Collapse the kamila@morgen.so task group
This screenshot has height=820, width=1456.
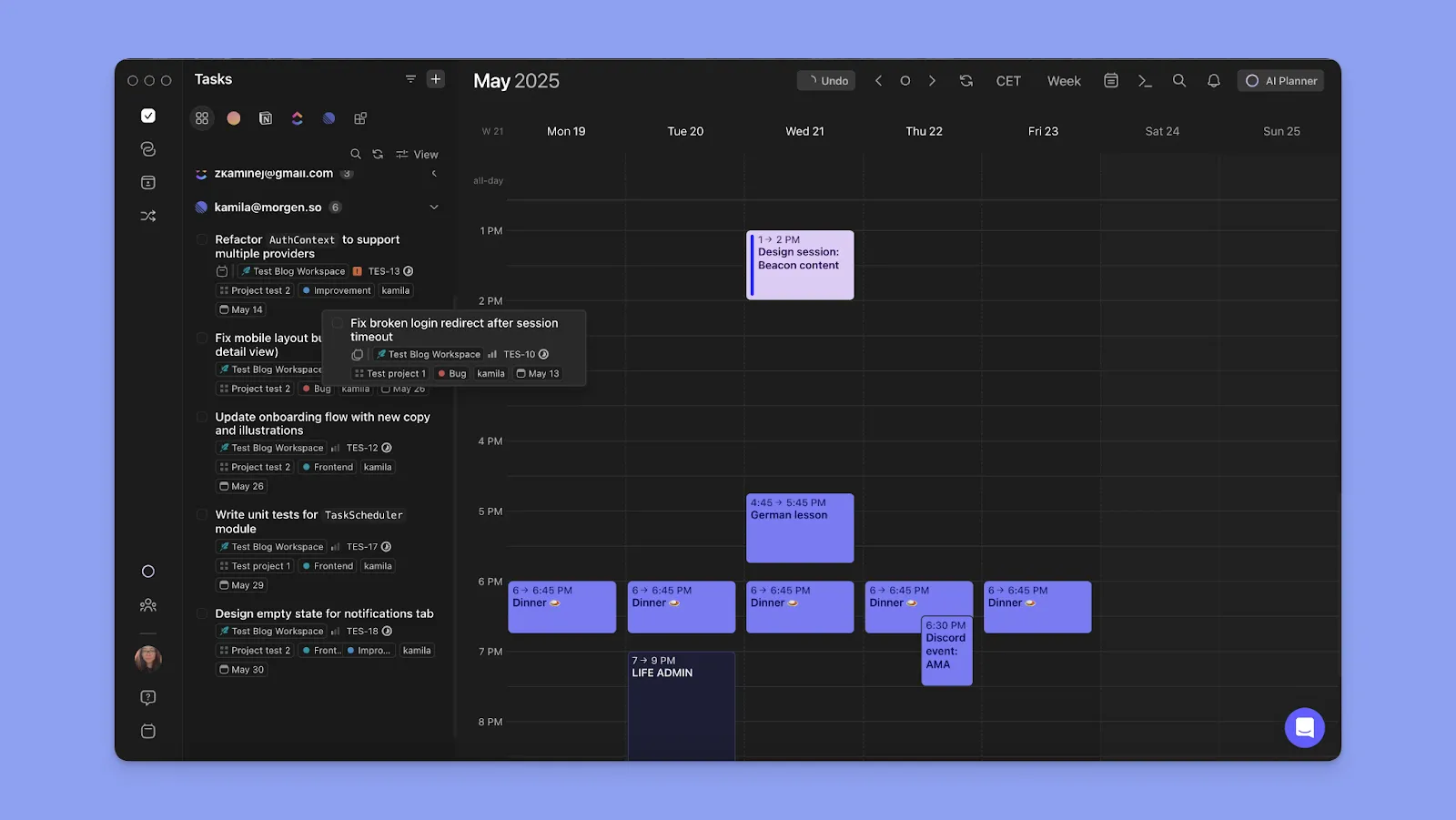435,207
